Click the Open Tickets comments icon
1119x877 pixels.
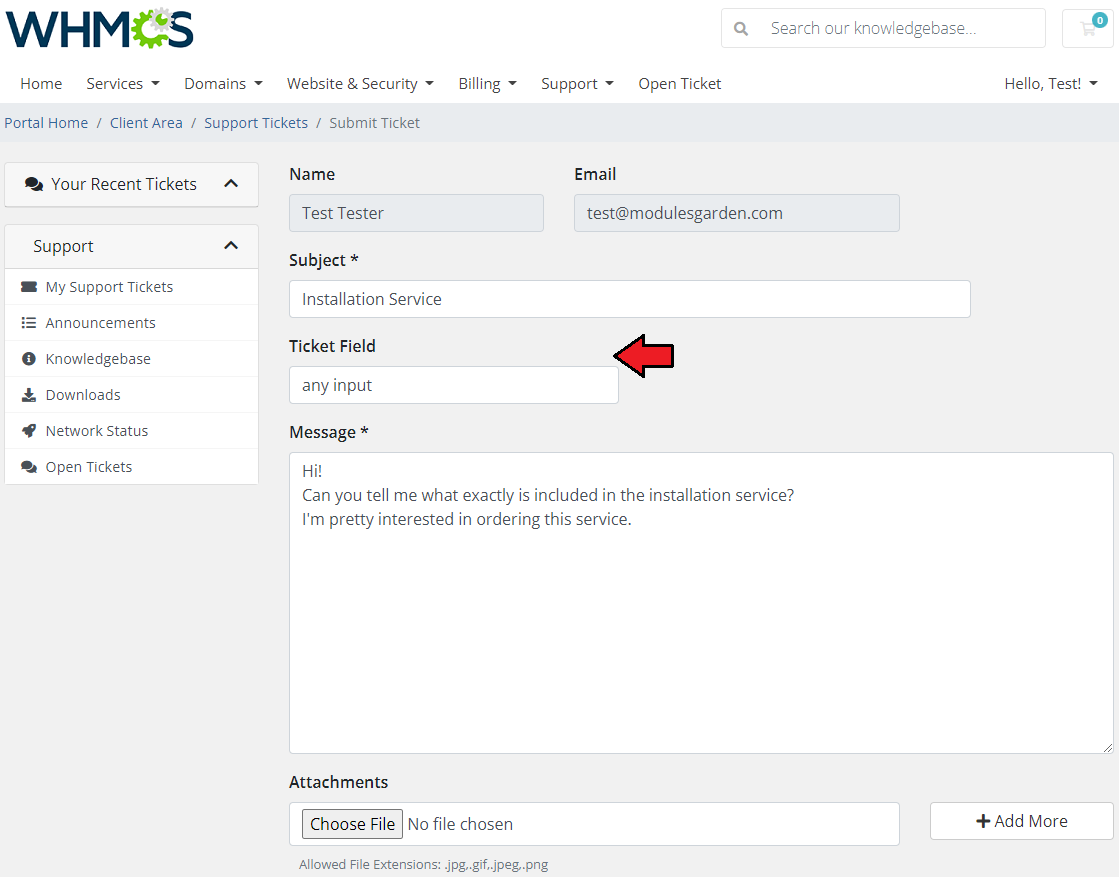point(29,467)
